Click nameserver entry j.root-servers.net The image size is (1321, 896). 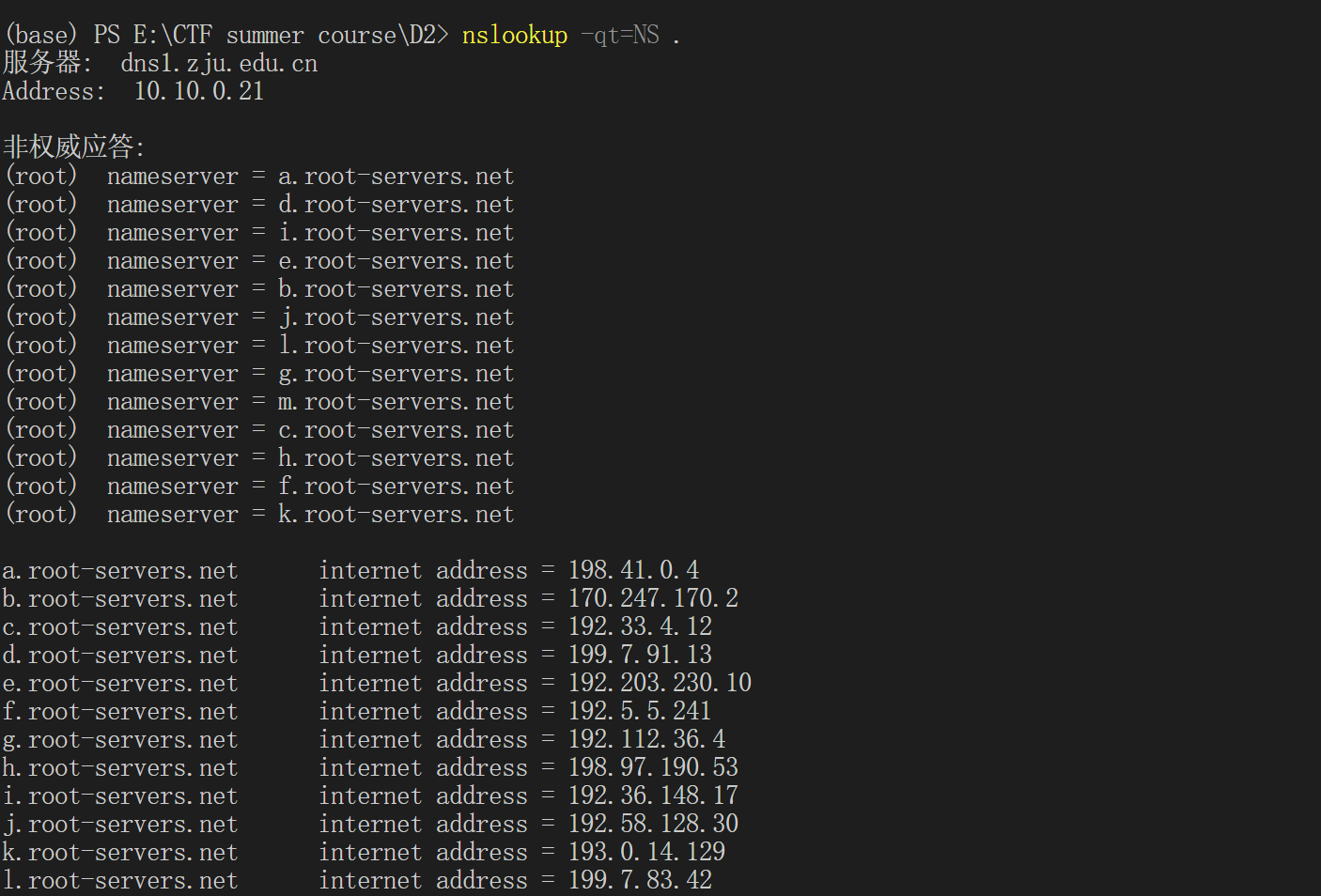pyautogui.click(x=396, y=317)
